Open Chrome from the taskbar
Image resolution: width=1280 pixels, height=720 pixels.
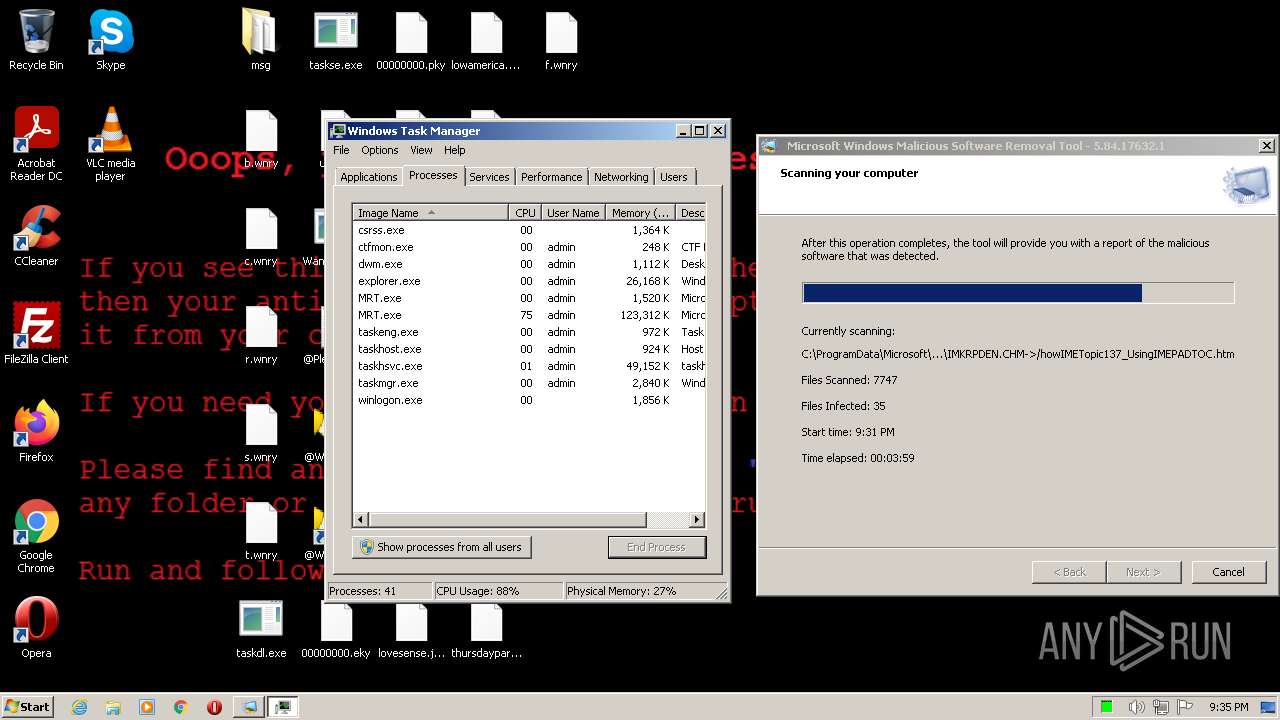[x=181, y=707]
